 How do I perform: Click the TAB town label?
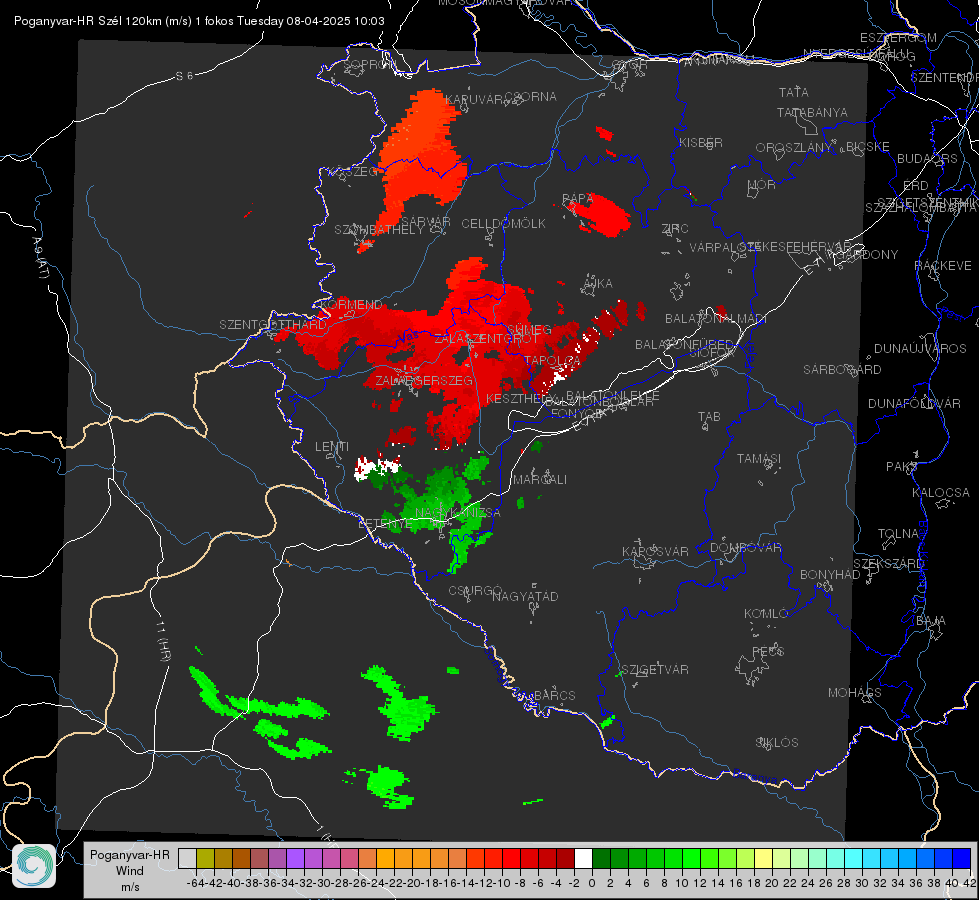click(x=709, y=417)
